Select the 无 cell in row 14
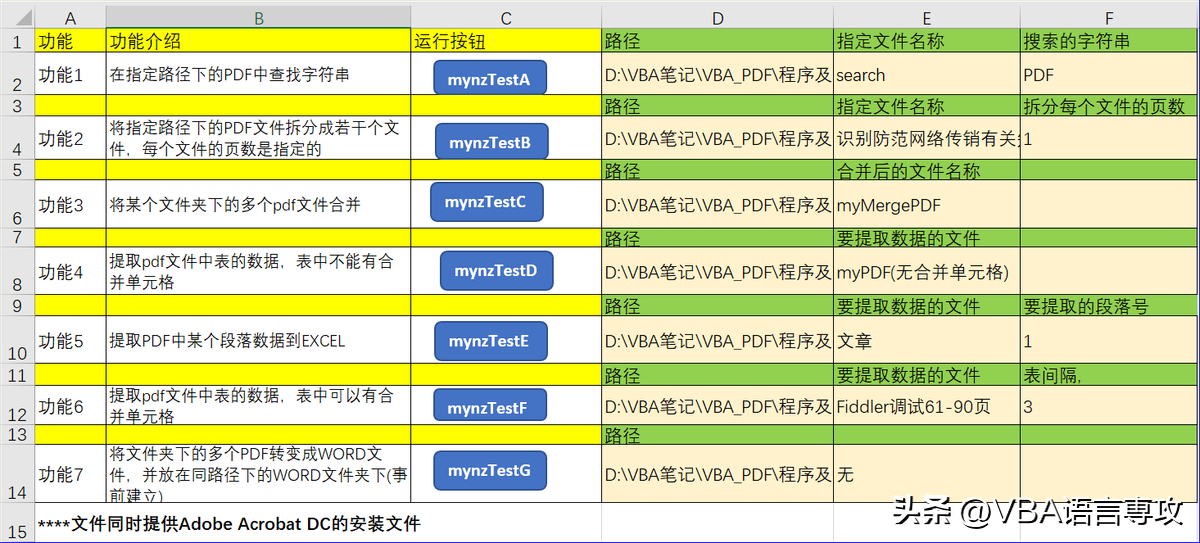This screenshot has height=543, width=1200. click(927, 473)
